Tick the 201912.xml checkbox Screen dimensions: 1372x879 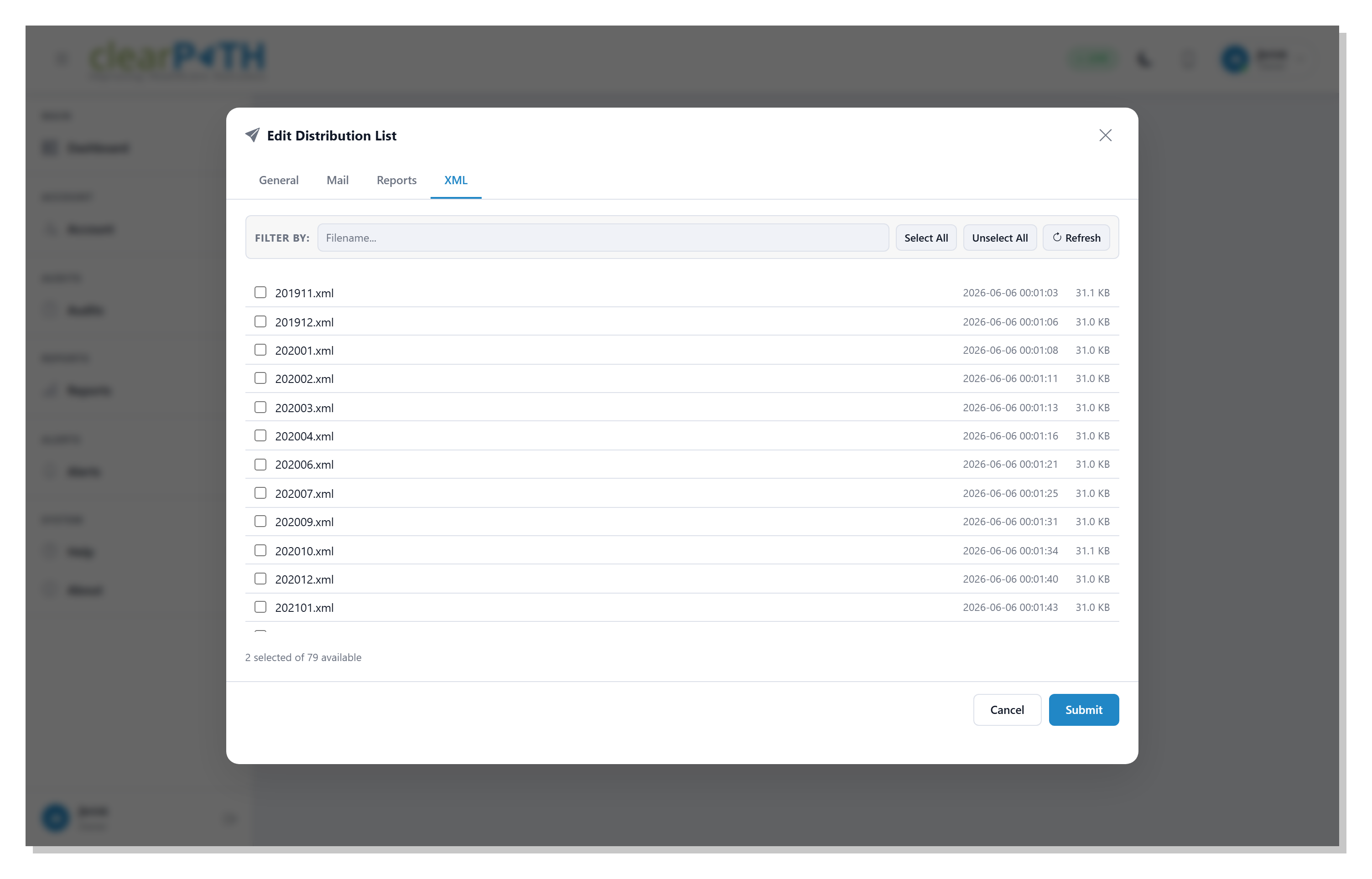click(260, 322)
